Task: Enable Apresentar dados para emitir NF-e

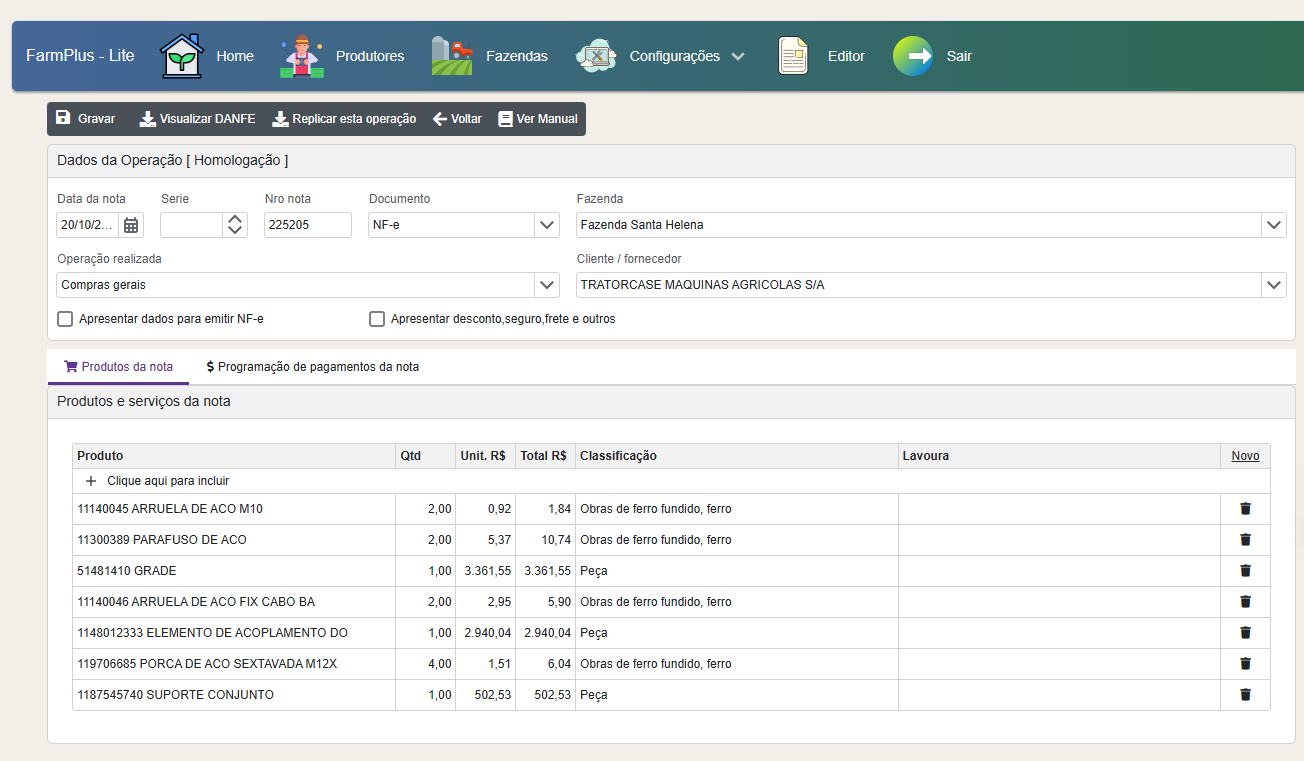Action: pyautogui.click(x=66, y=320)
